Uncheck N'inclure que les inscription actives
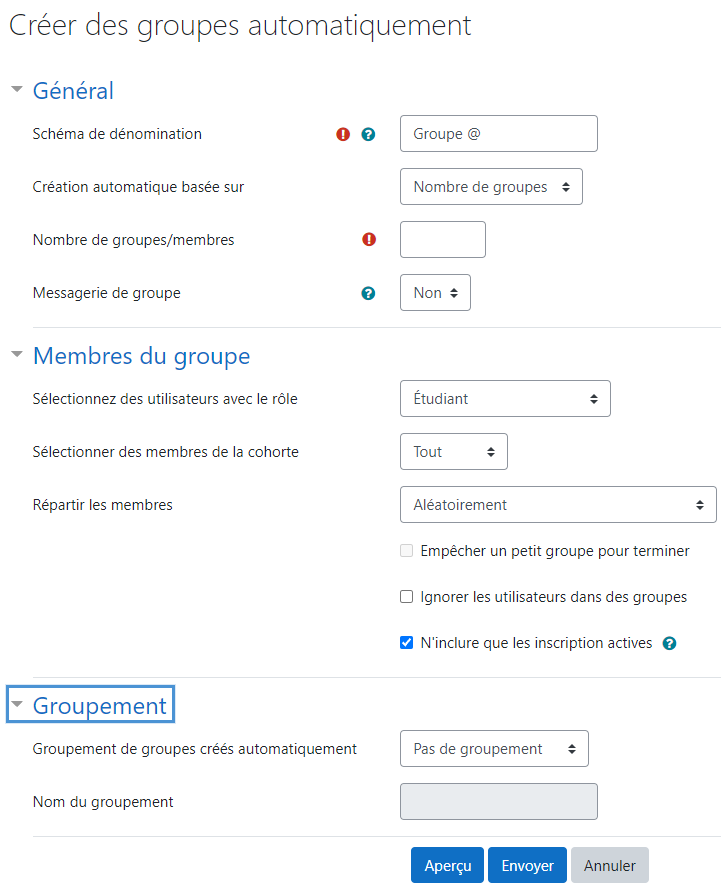Viewport: 721px width, 889px height. pyautogui.click(x=406, y=642)
